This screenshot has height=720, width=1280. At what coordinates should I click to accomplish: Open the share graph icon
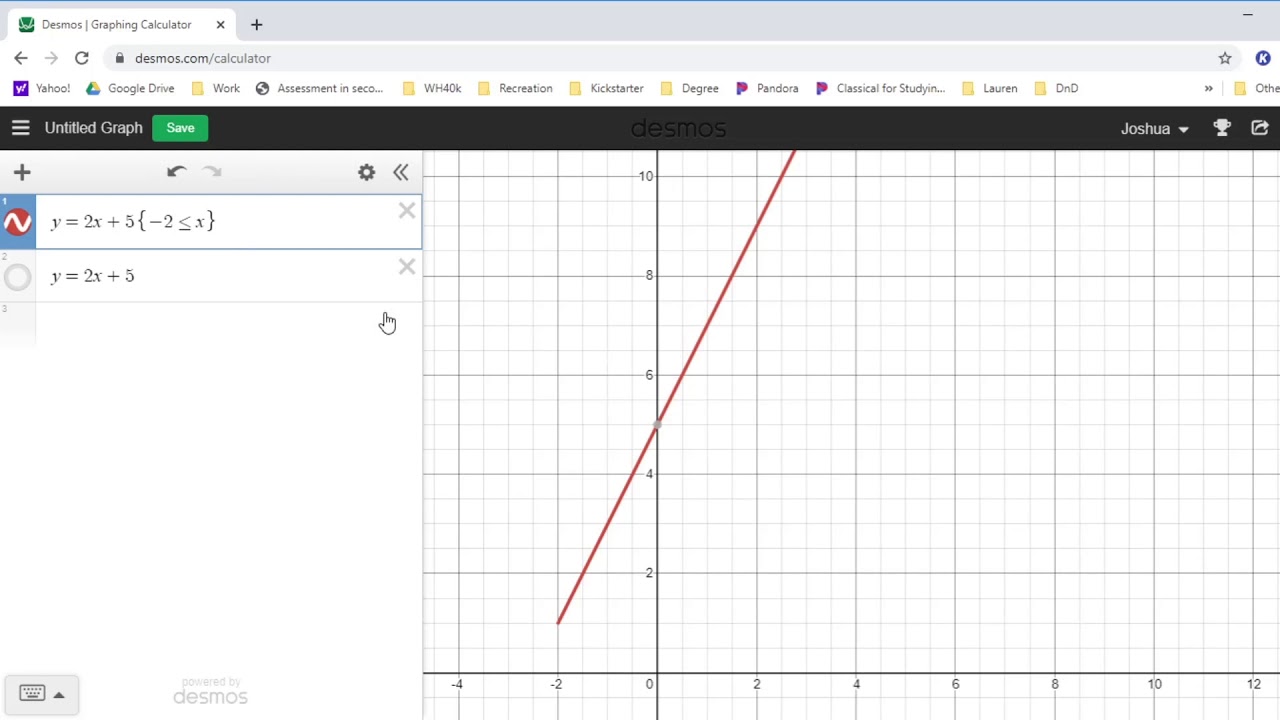coord(1260,128)
